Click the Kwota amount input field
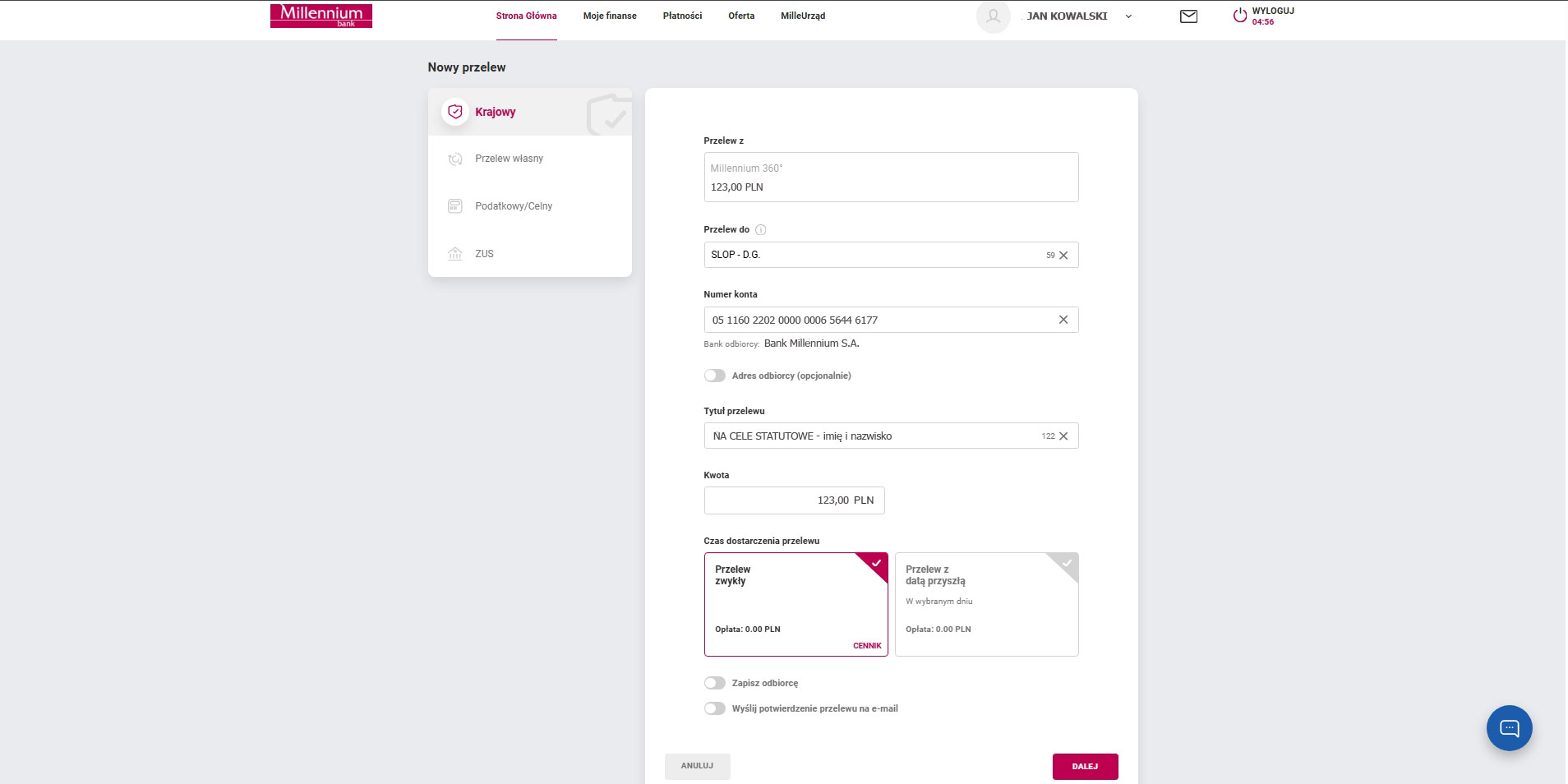This screenshot has width=1568, height=784. (x=794, y=500)
